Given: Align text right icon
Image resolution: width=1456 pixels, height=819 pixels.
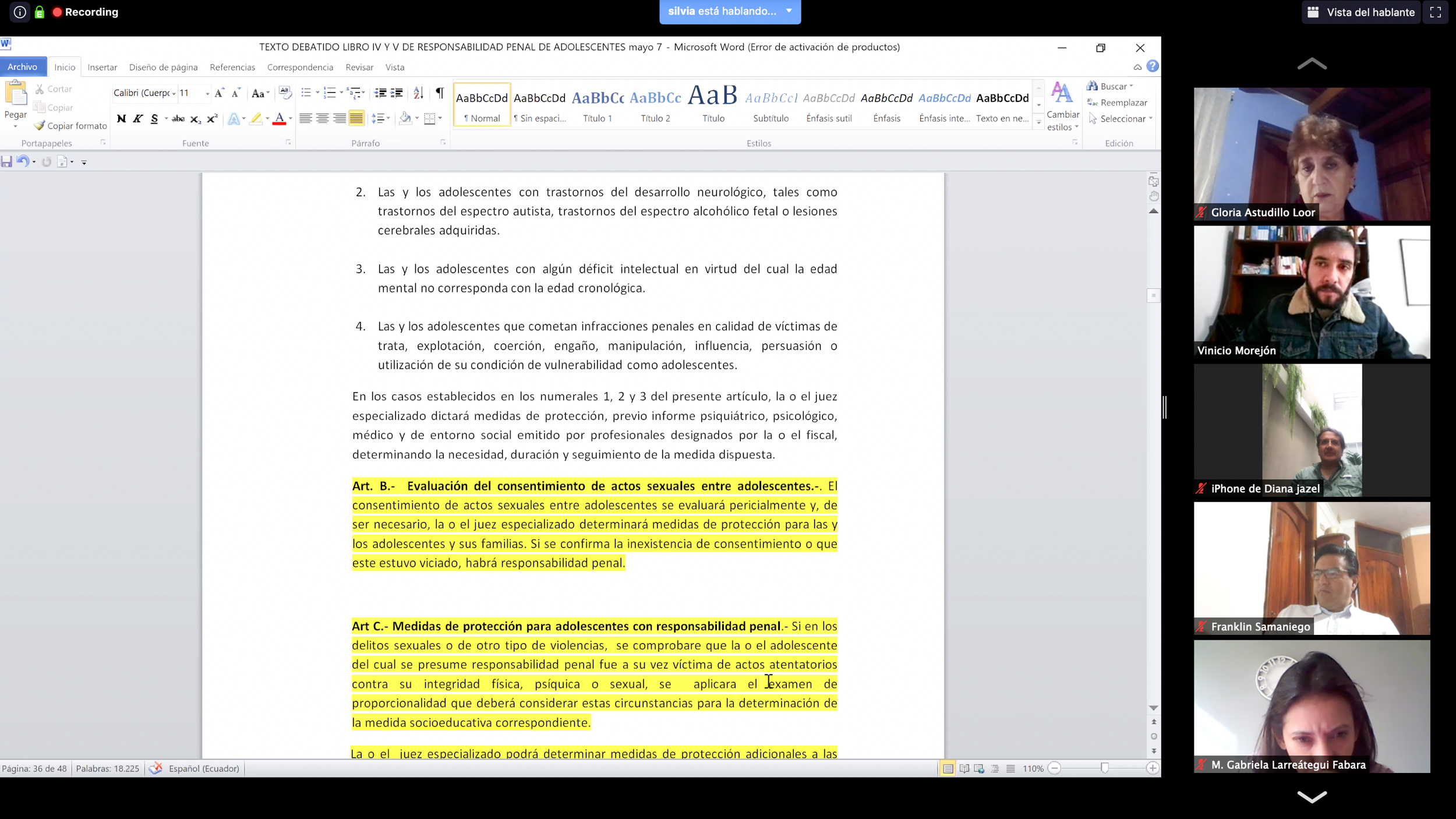Looking at the screenshot, I should point(339,119).
